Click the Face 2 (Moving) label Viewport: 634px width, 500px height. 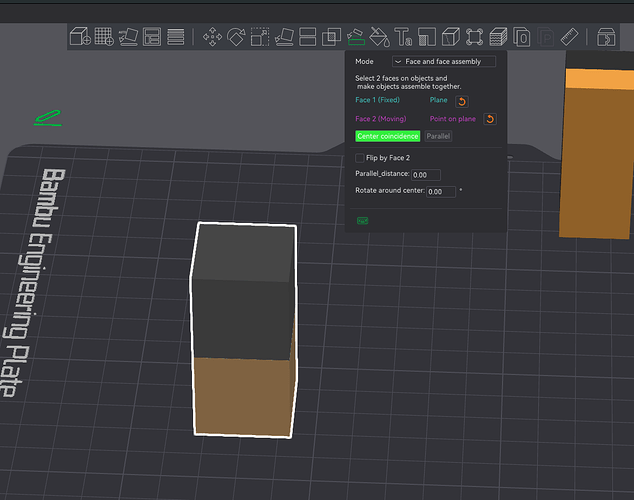380,119
